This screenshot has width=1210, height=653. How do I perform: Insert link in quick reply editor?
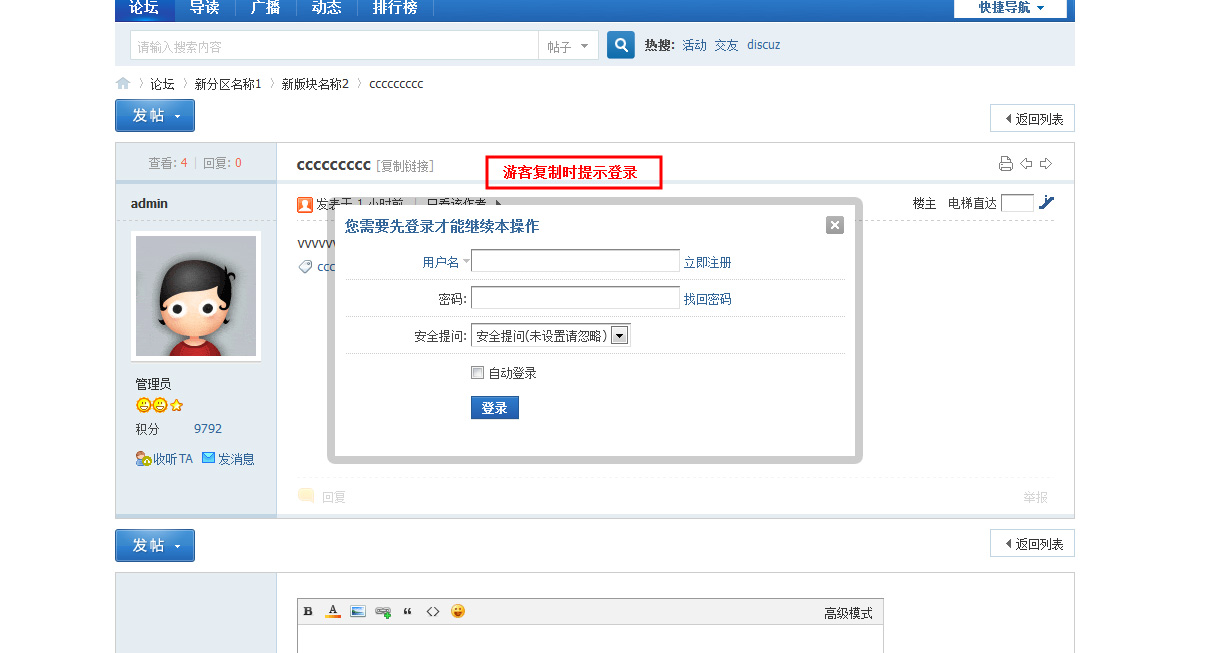383,611
